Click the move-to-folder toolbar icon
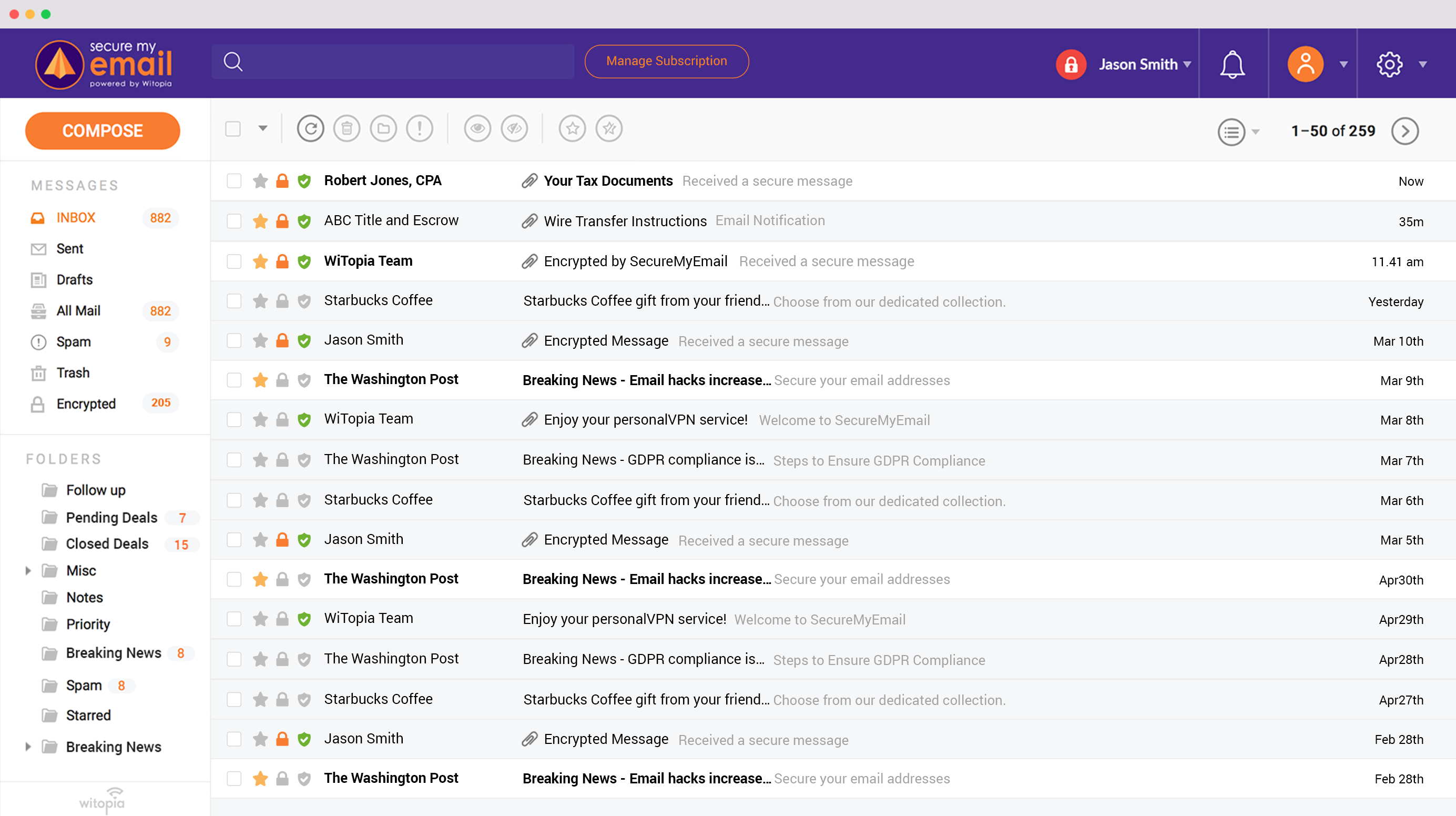This screenshot has height=816, width=1456. click(383, 129)
